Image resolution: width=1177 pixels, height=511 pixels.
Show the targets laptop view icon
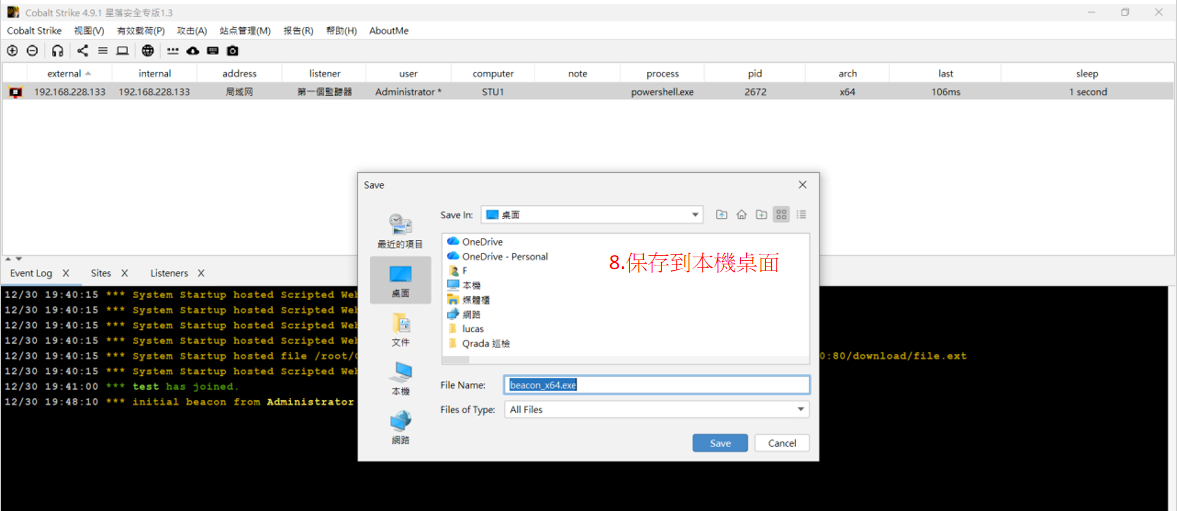[x=122, y=50]
